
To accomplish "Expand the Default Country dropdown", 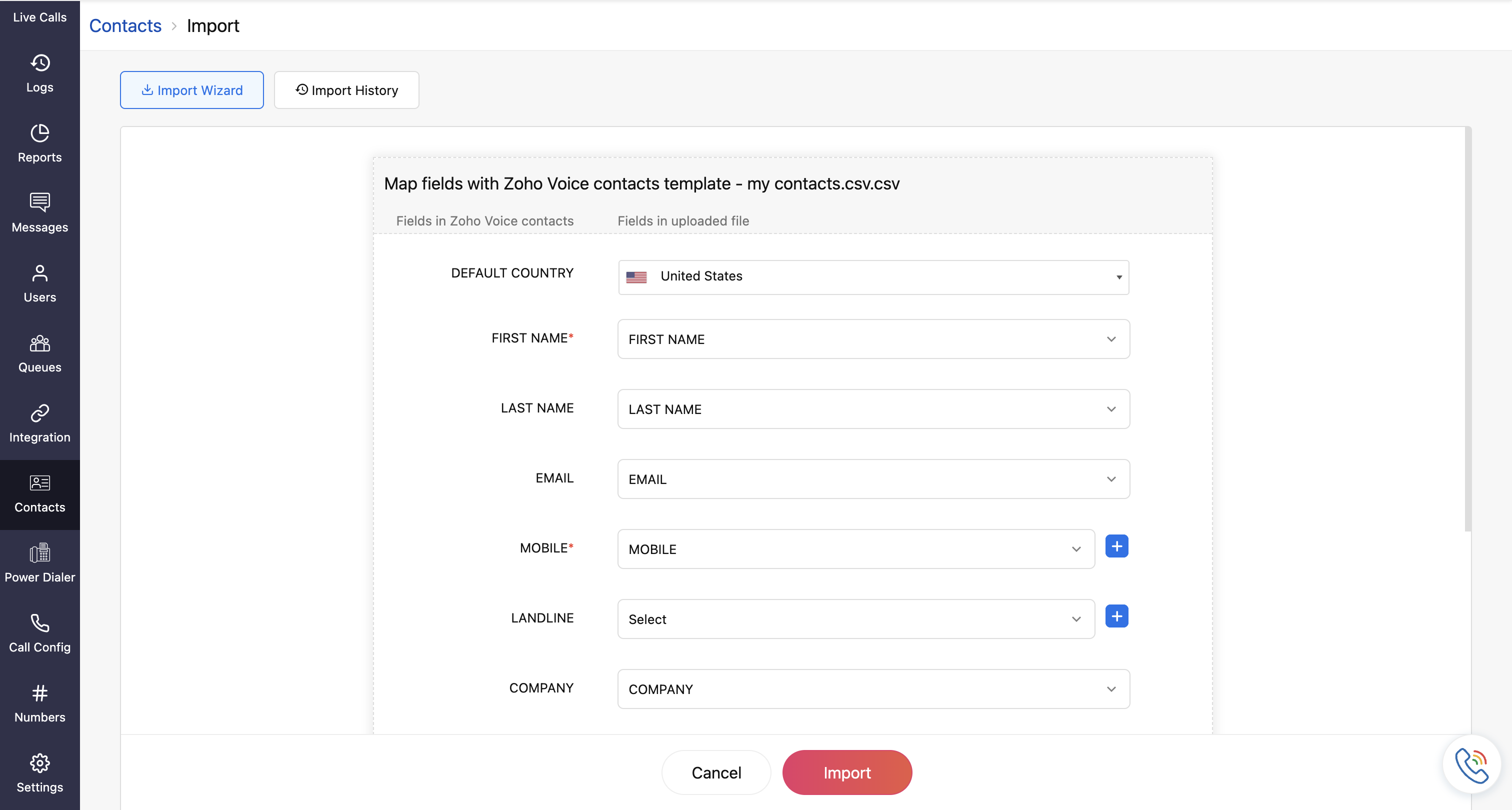I will 873,277.
